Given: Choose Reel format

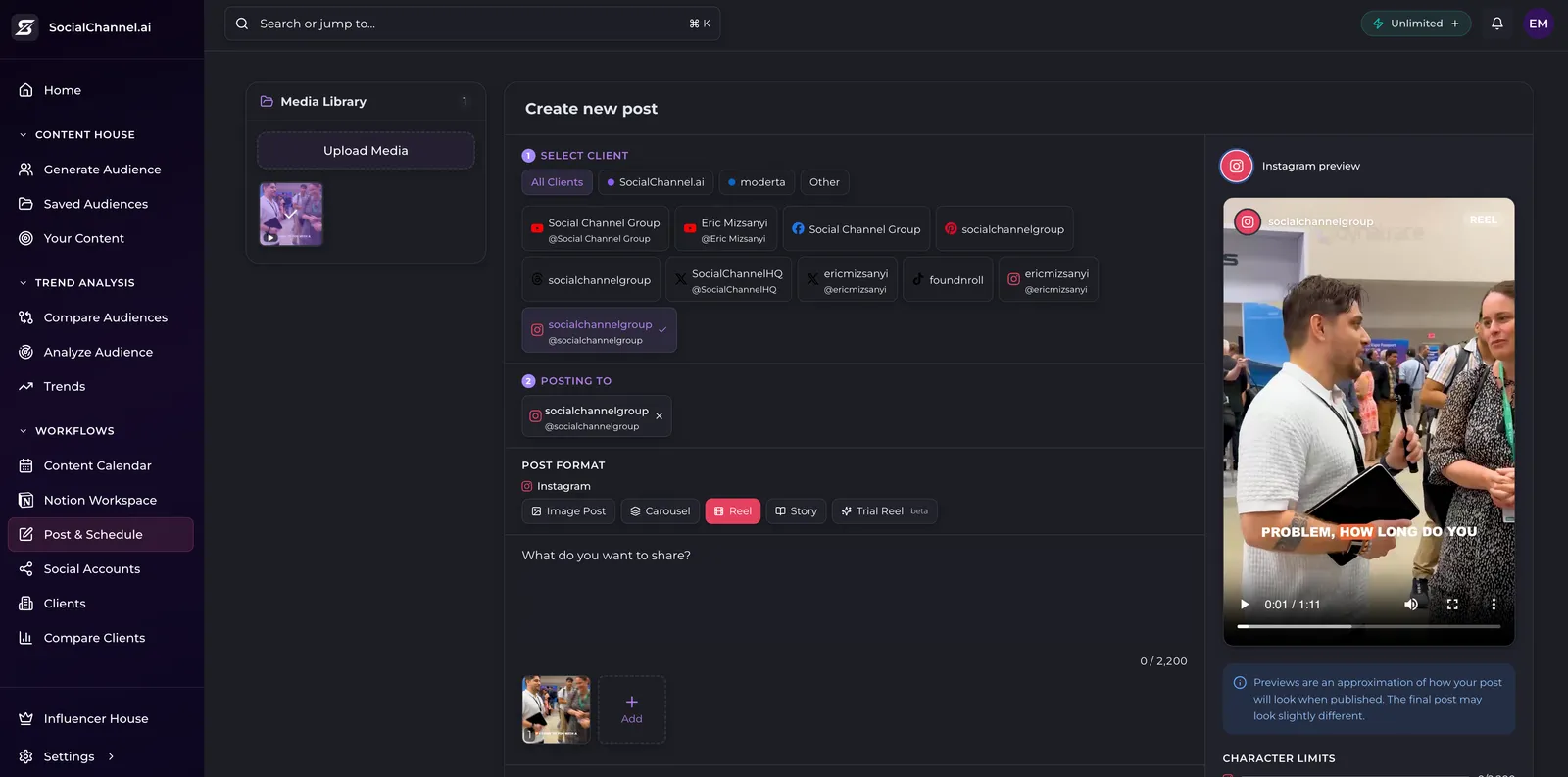Looking at the screenshot, I should coord(733,511).
